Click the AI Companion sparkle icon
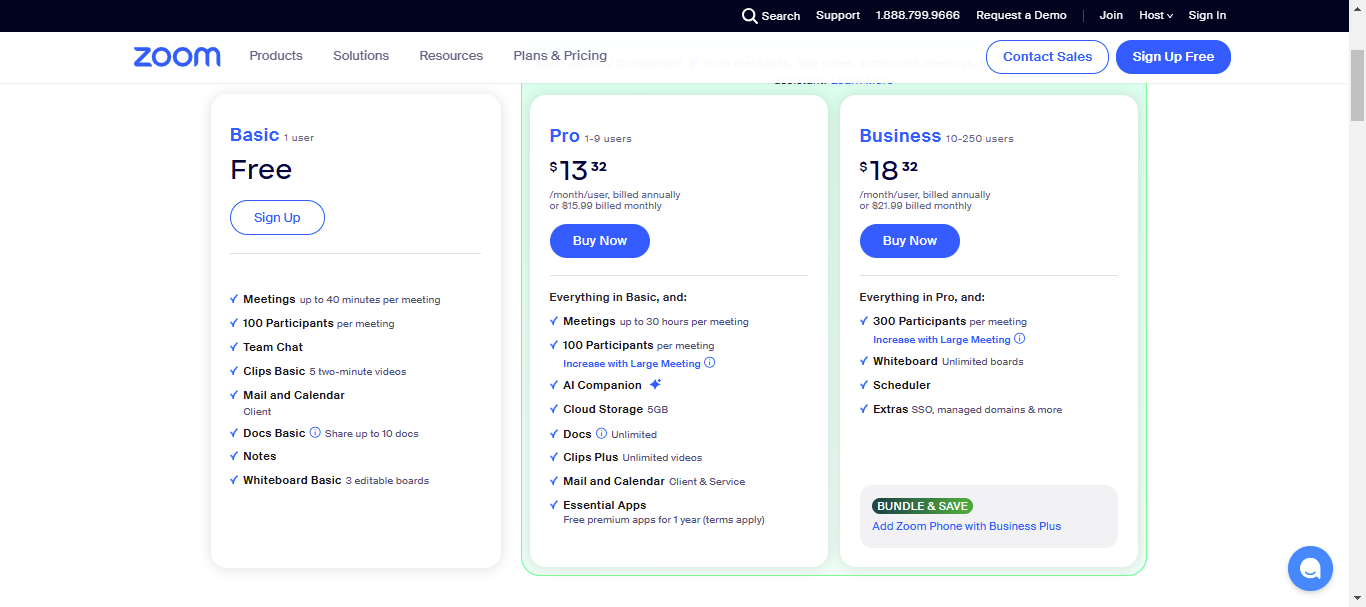 [655, 385]
